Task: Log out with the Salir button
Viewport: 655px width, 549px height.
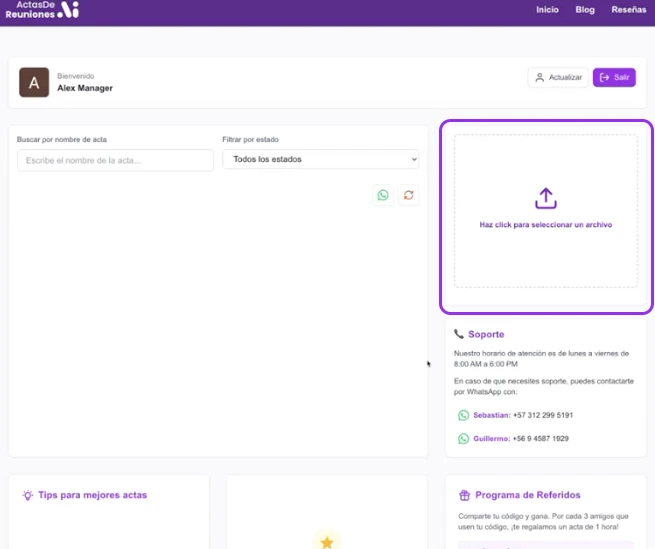Action: pyautogui.click(x=614, y=77)
